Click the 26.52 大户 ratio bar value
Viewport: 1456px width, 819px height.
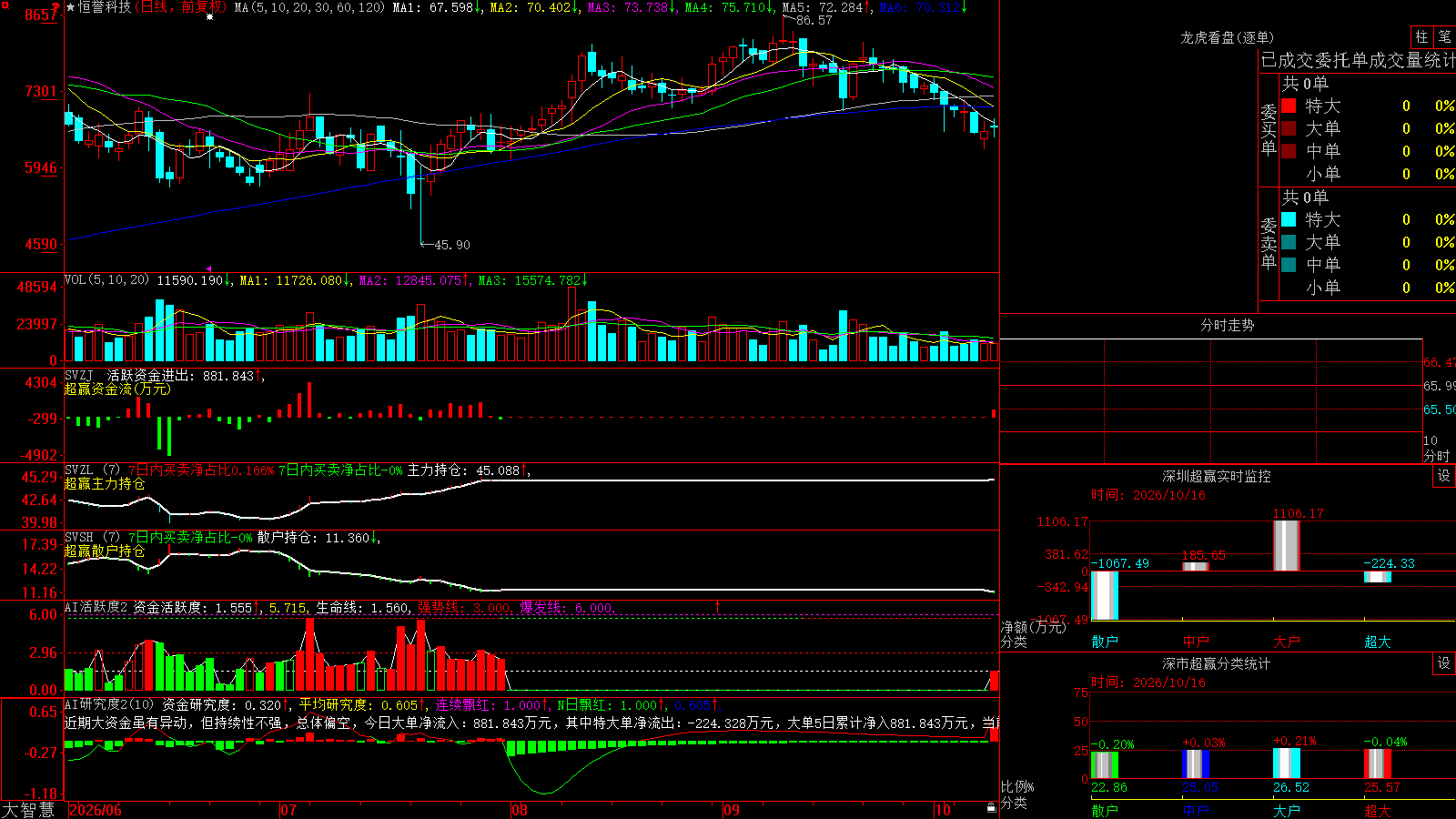coord(1290,787)
